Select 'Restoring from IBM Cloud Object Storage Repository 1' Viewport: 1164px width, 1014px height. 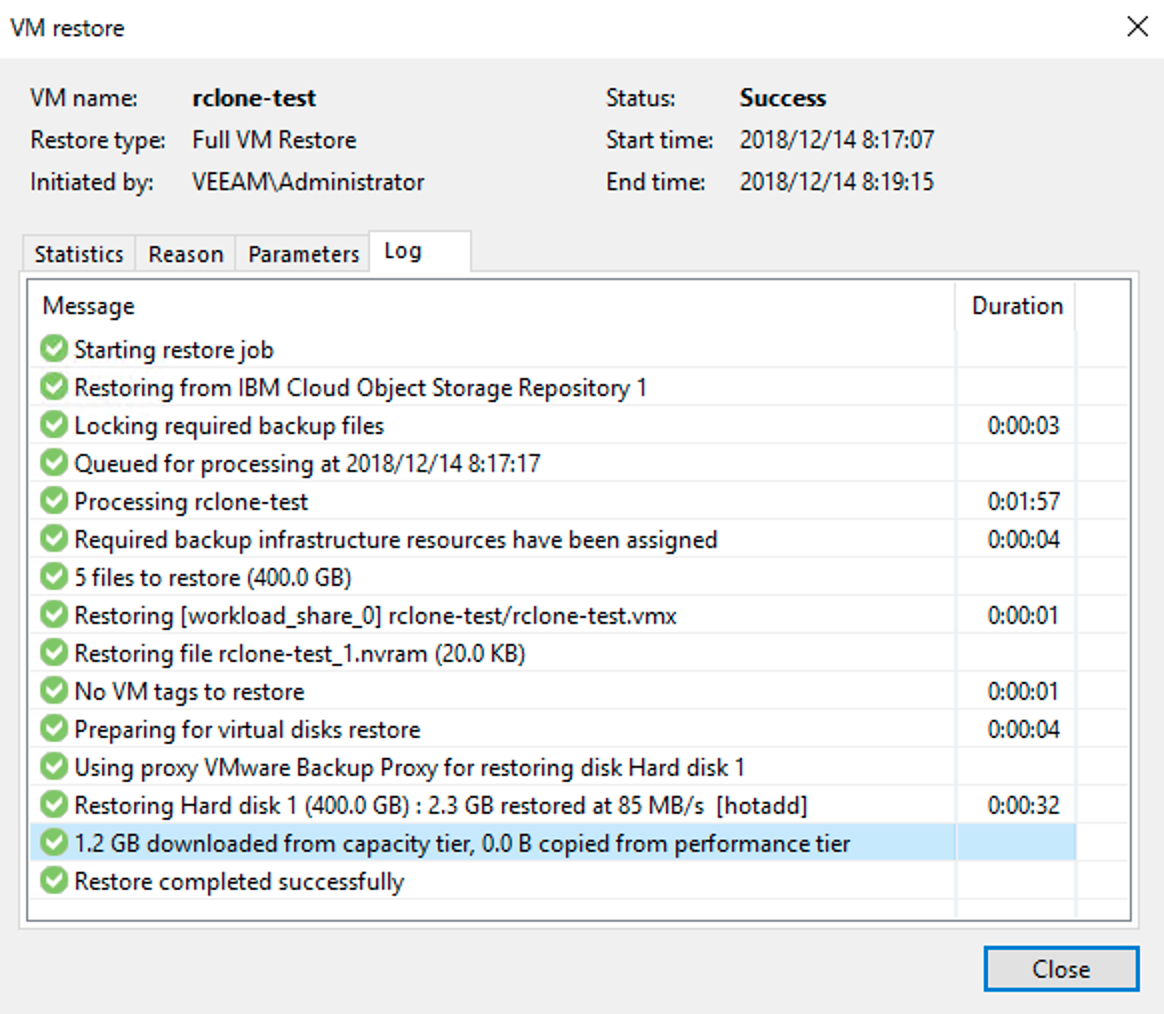click(x=552, y=387)
